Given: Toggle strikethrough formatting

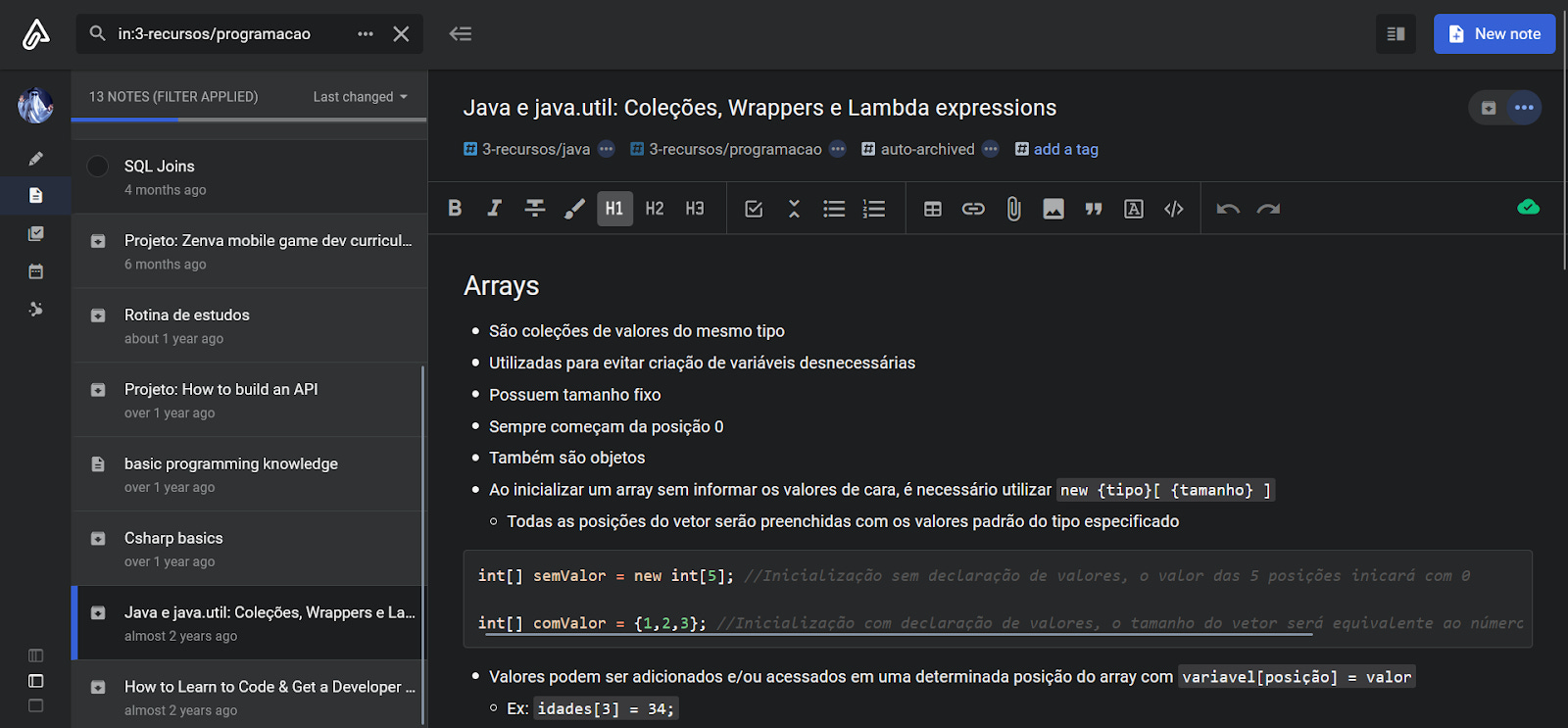Looking at the screenshot, I should [x=535, y=208].
